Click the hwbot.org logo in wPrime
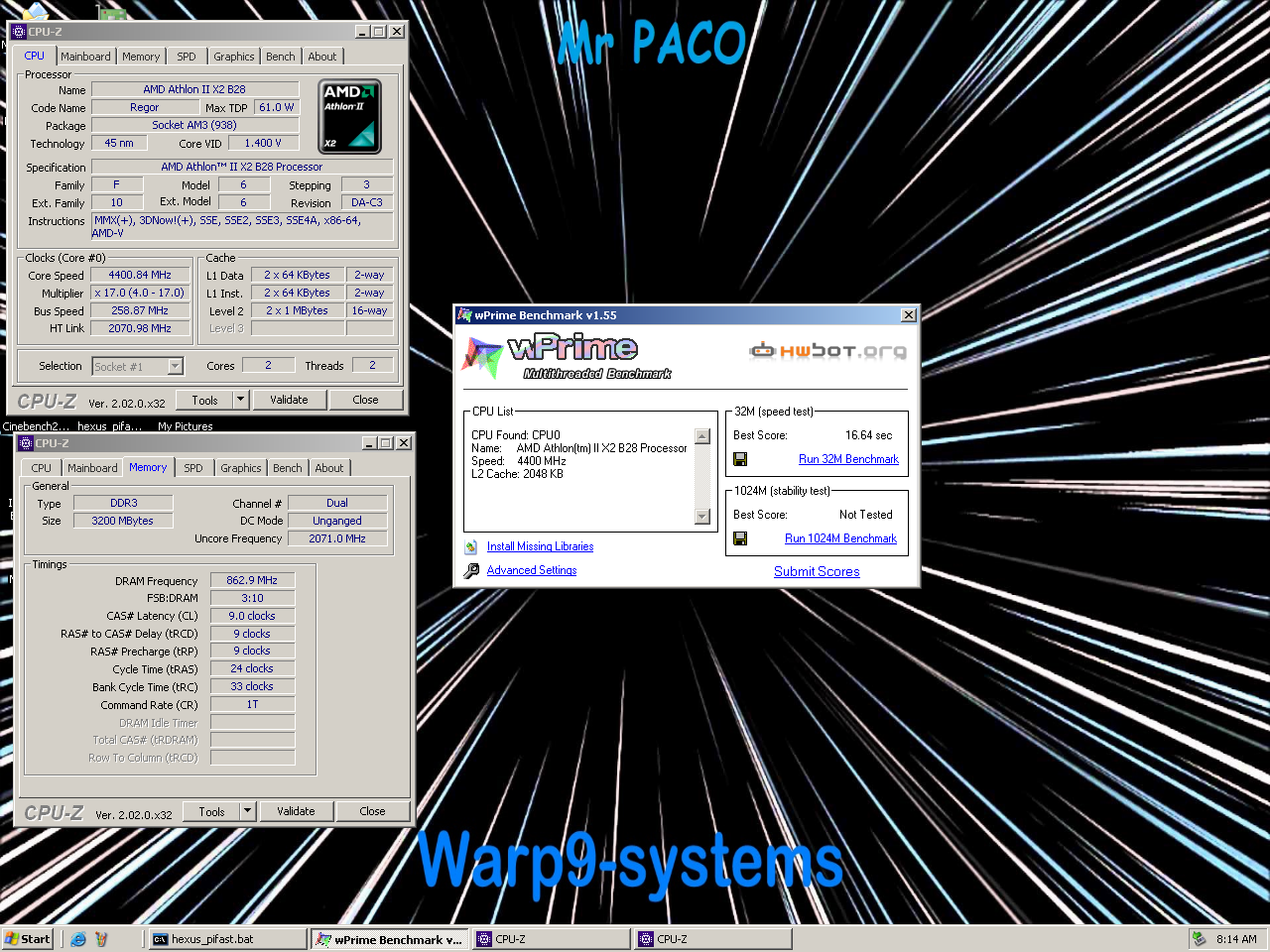The height and width of the screenshot is (952, 1270). click(827, 350)
